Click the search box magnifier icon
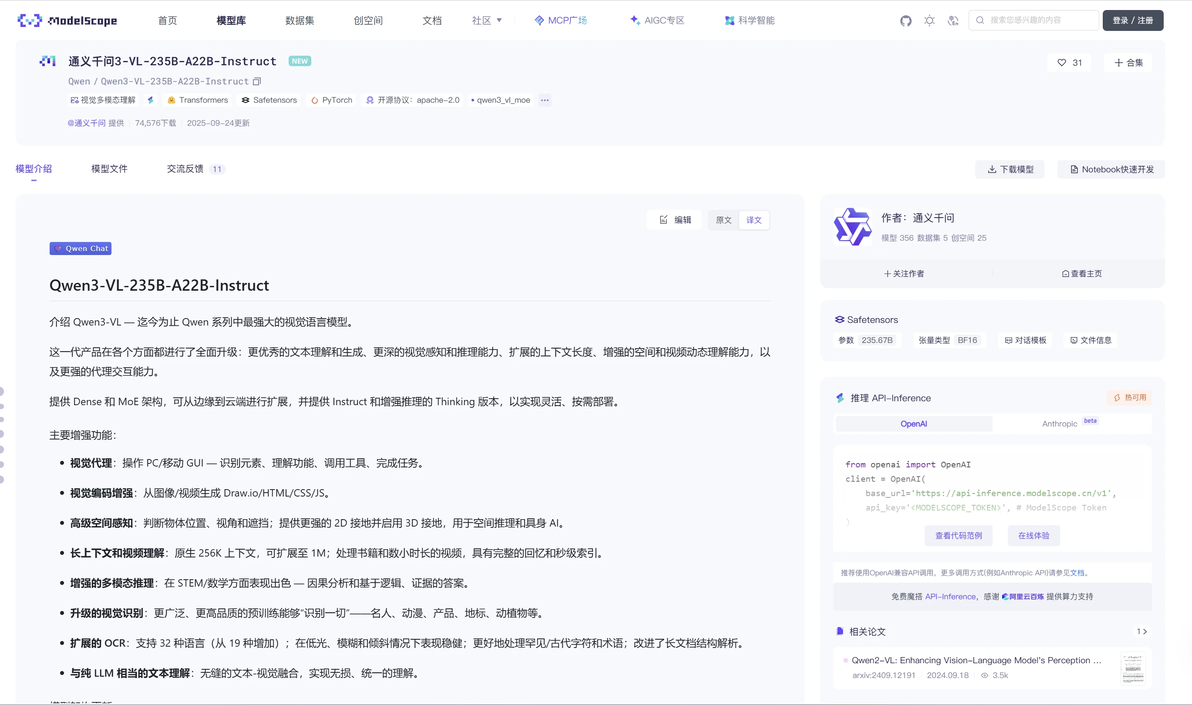Image resolution: width=1192 pixels, height=705 pixels. [x=980, y=21]
